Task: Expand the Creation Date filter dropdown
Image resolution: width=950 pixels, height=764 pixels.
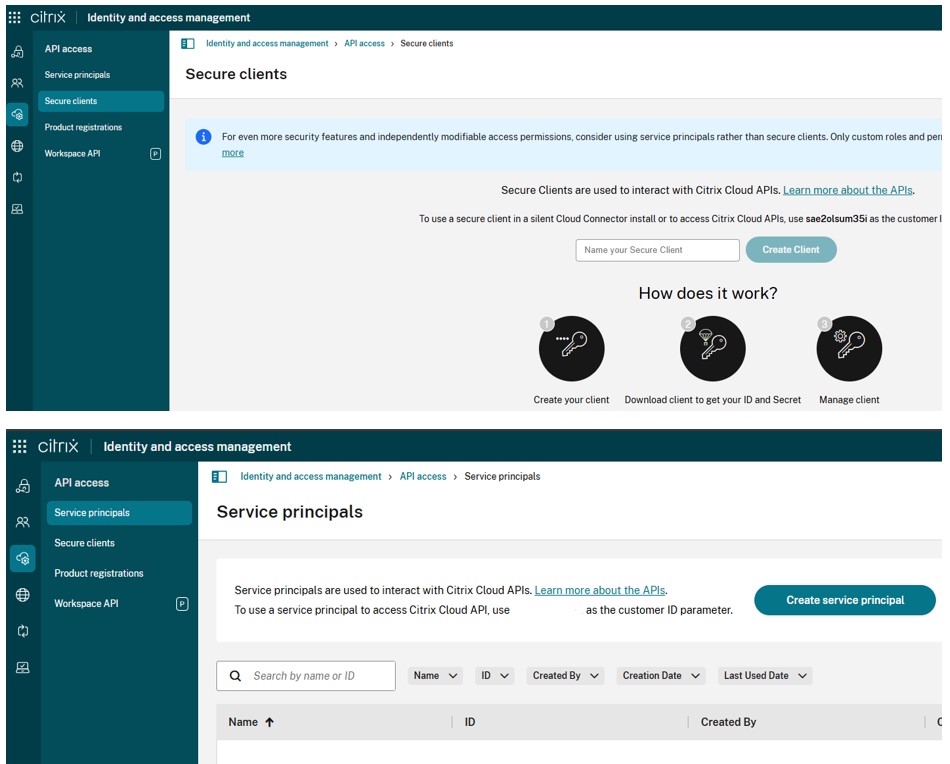Action: [661, 676]
